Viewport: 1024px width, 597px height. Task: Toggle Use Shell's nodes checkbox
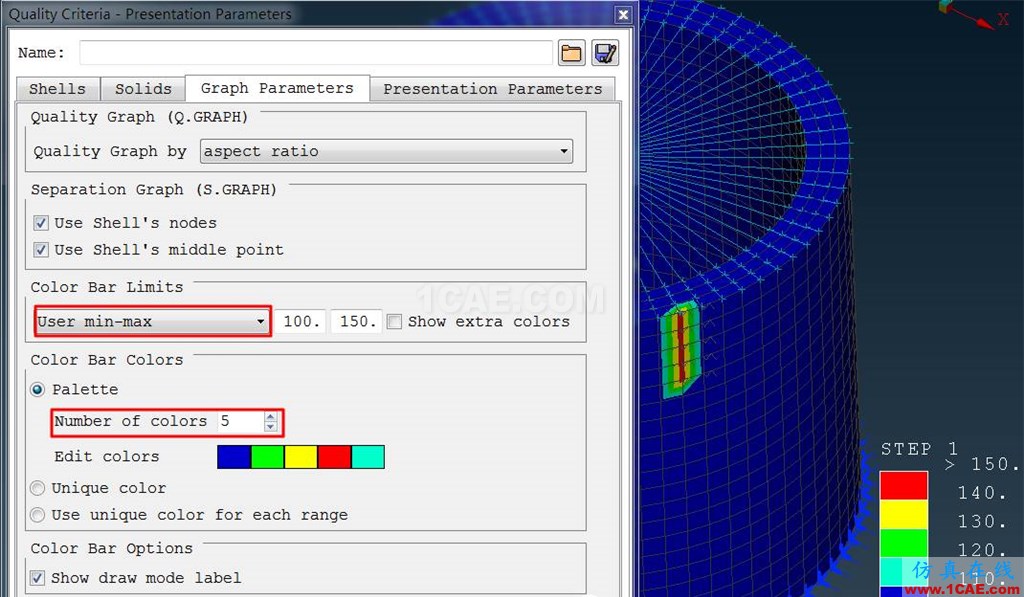tap(41, 223)
